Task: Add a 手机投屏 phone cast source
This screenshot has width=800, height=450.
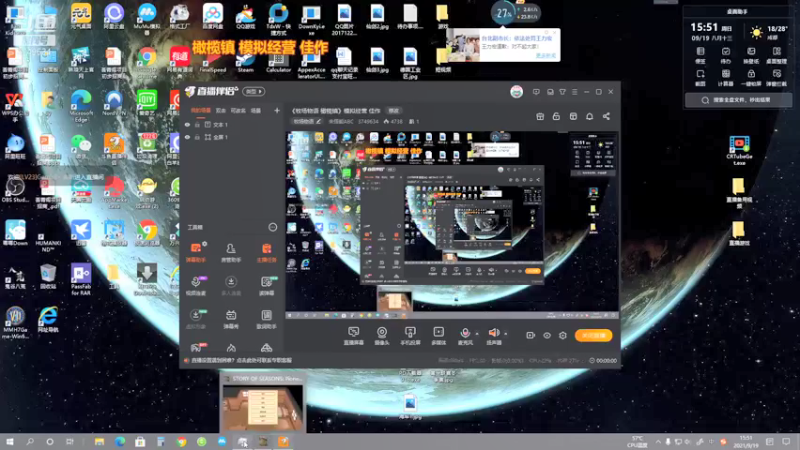Action: (410, 336)
